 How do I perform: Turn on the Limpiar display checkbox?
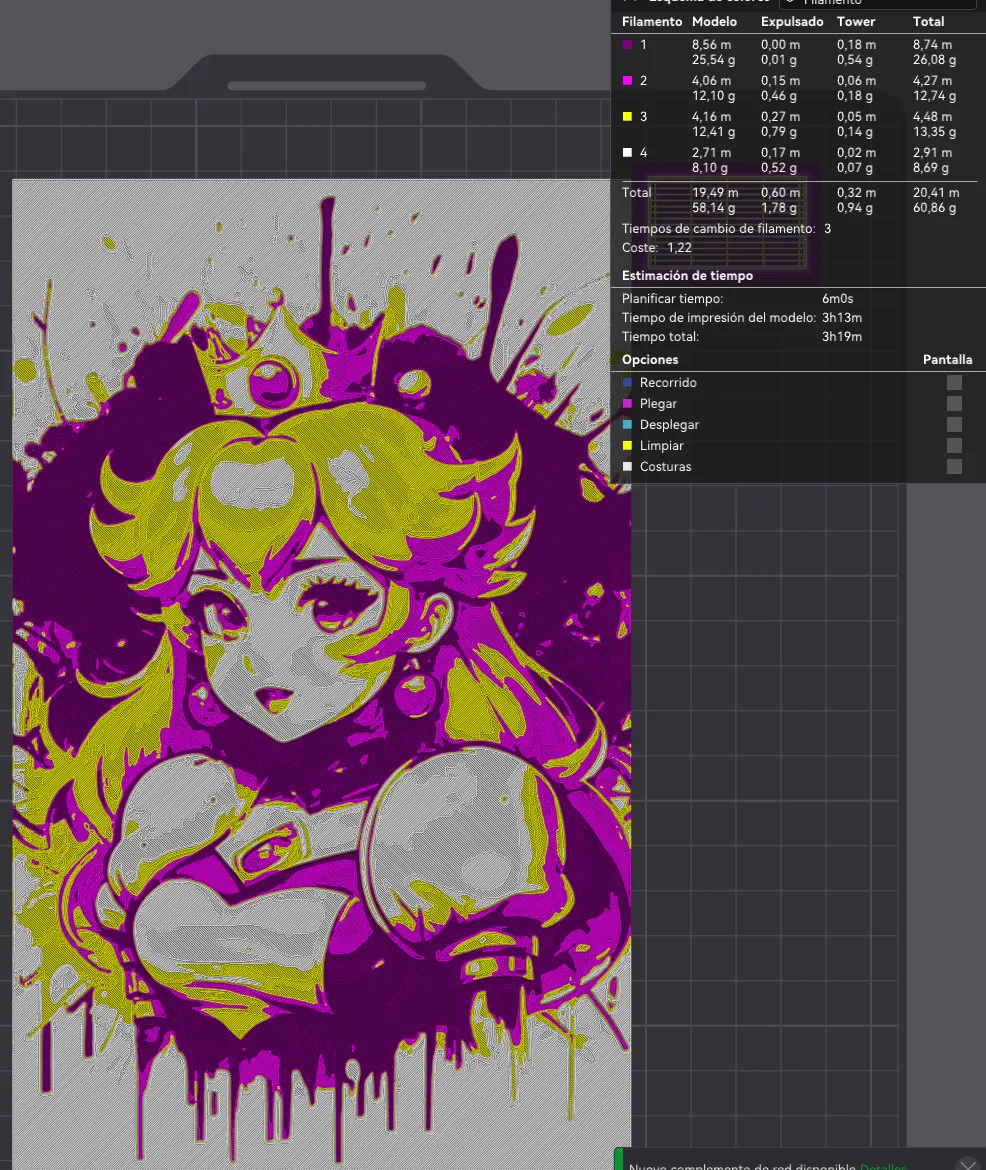pyautogui.click(x=954, y=445)
